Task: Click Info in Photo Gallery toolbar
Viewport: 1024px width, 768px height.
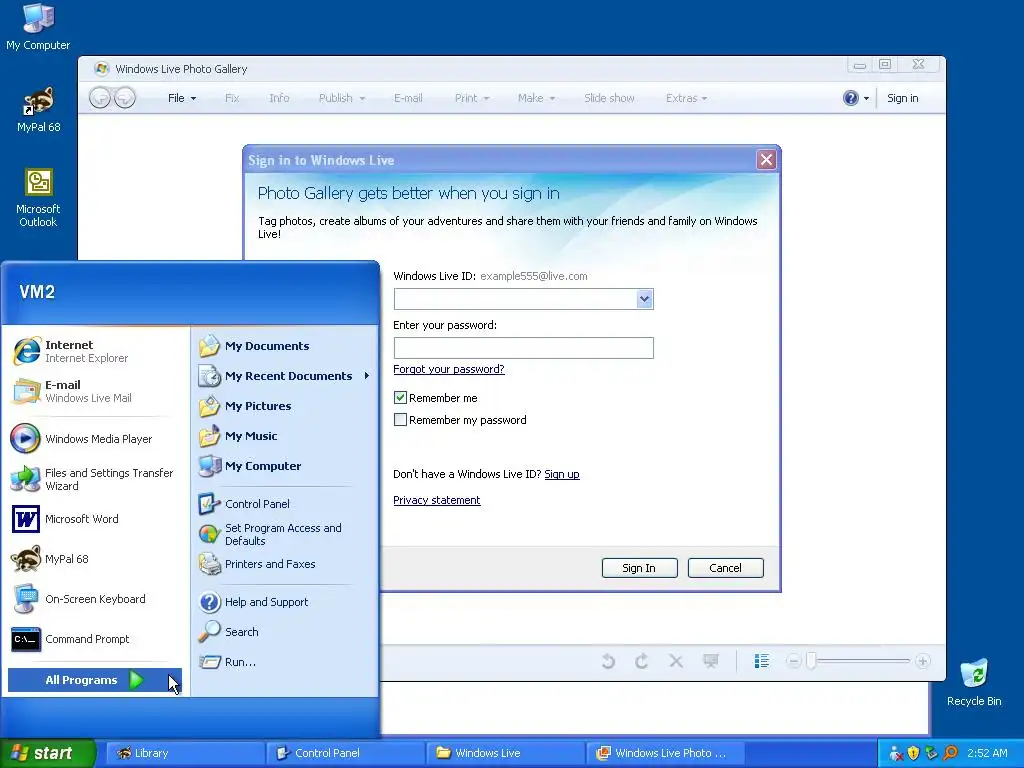Action: (x=279, y=98)
